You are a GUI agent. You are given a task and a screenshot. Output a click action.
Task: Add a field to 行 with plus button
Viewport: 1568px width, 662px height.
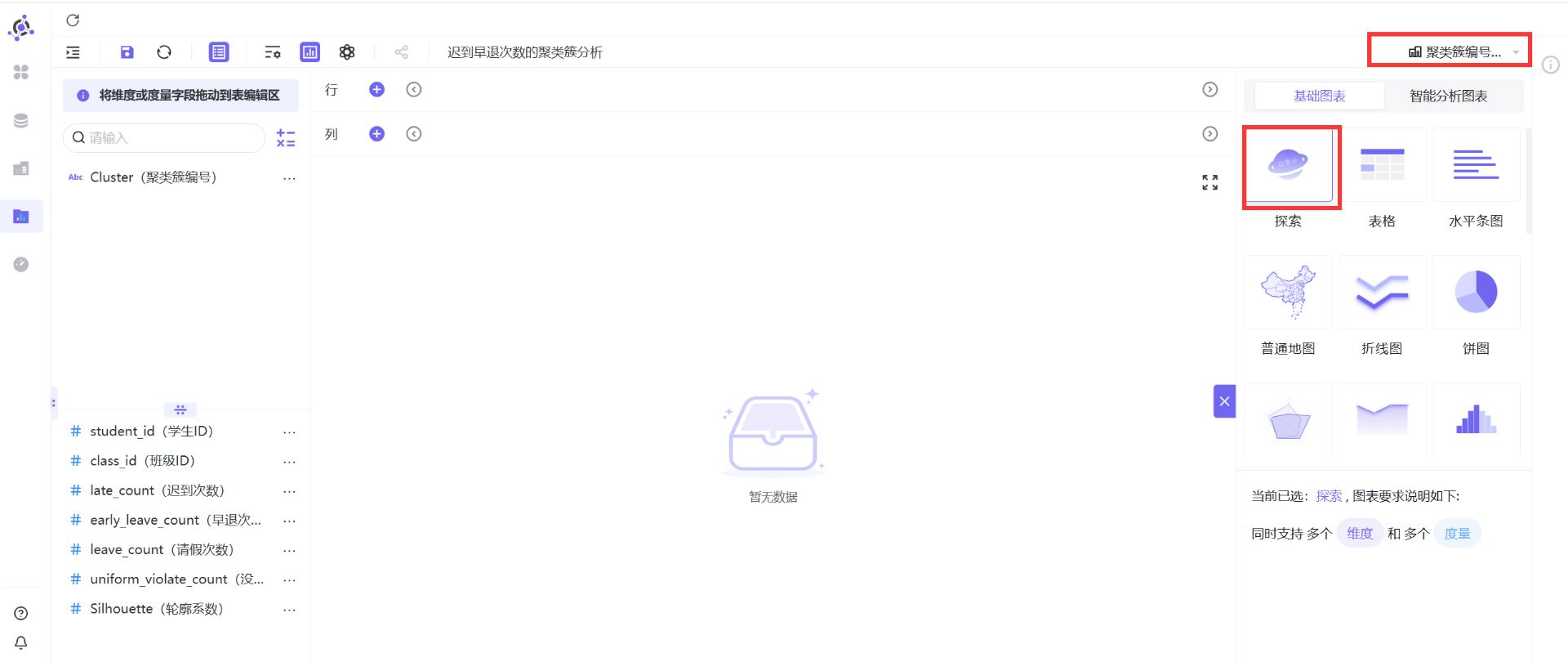point(376,90)
